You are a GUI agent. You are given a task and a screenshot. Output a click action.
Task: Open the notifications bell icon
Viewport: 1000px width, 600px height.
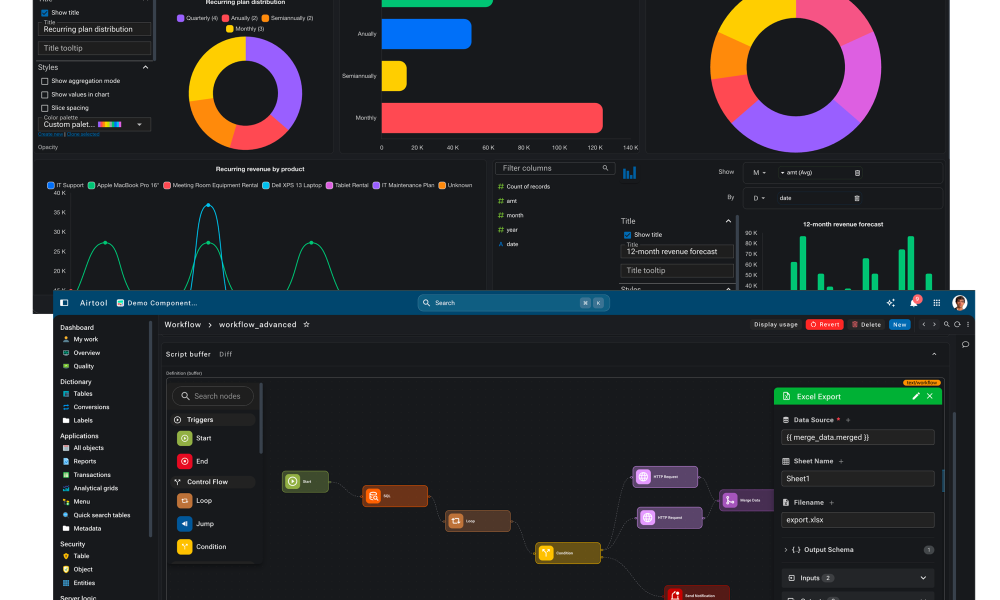coord(913,303)
